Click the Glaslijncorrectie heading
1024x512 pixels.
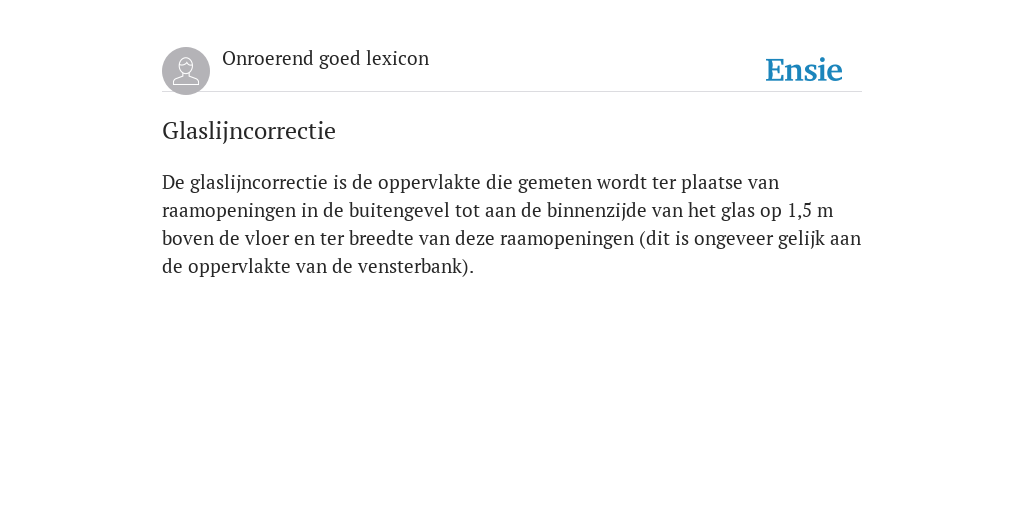[x=249, y=131]
